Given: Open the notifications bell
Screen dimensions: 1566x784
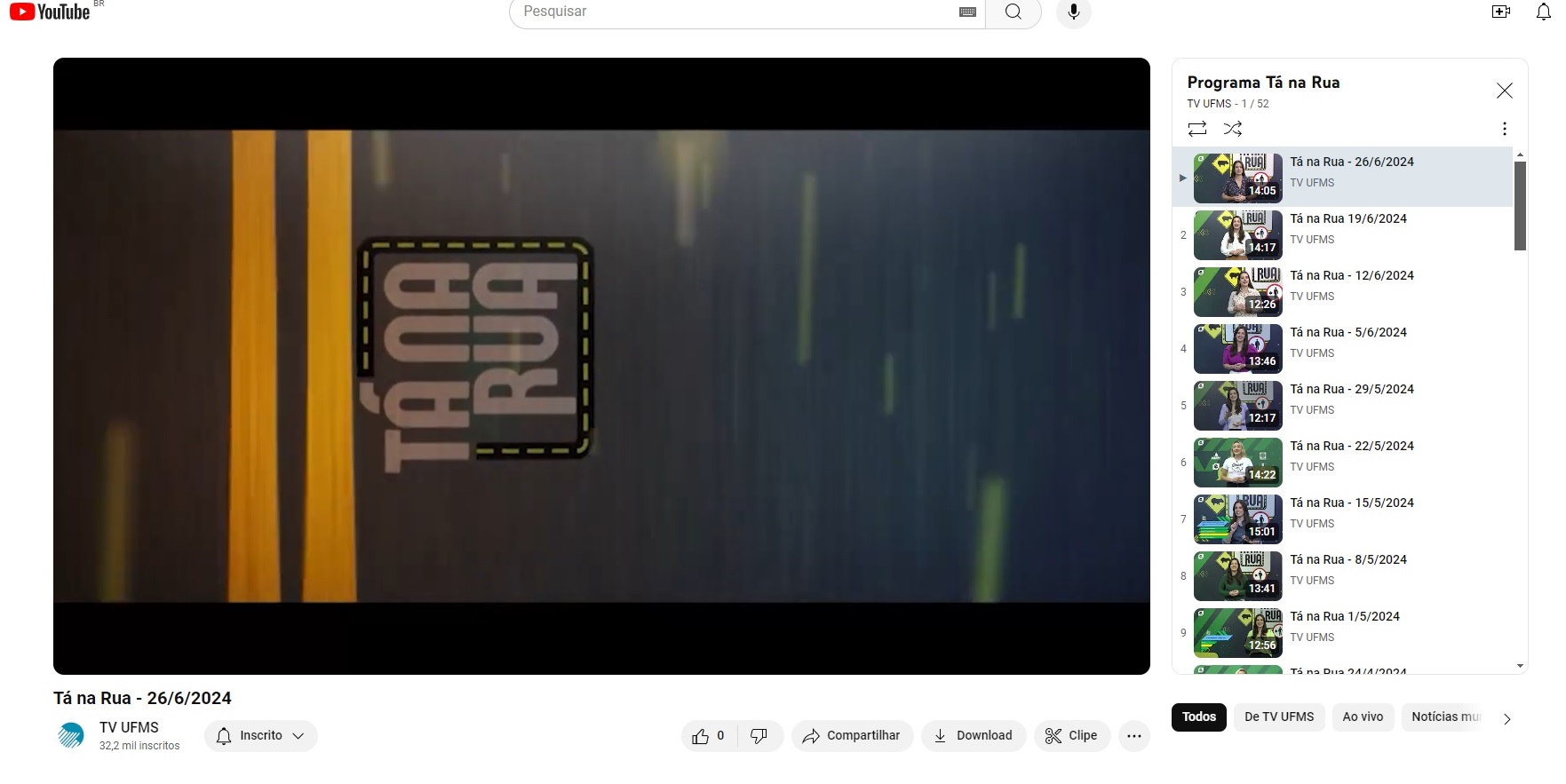Looking at the screenshot, I should [x=1543, y=12].
